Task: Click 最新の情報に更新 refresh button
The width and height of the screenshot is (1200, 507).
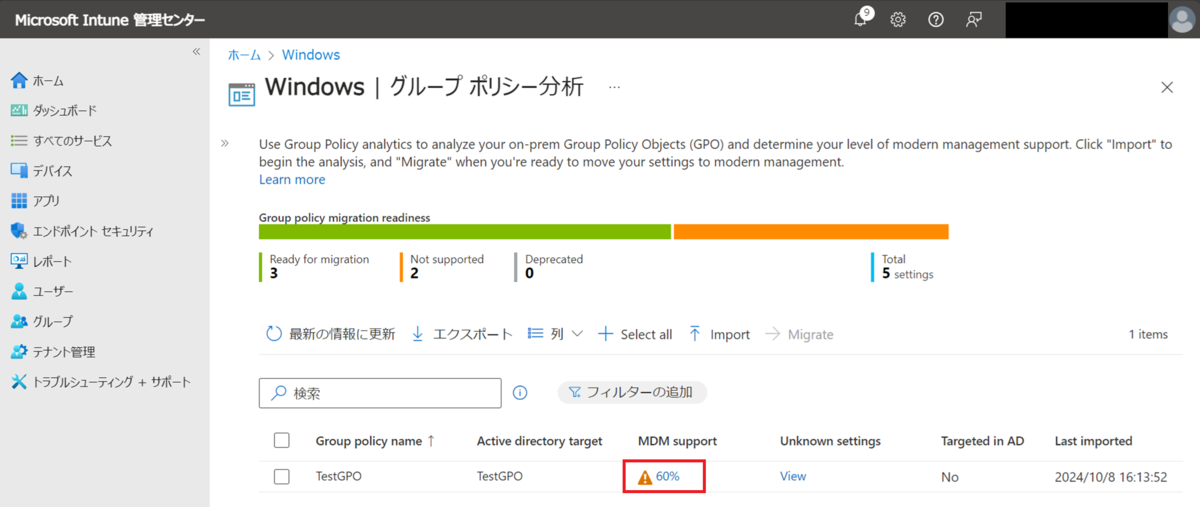Action: [330, 334]
